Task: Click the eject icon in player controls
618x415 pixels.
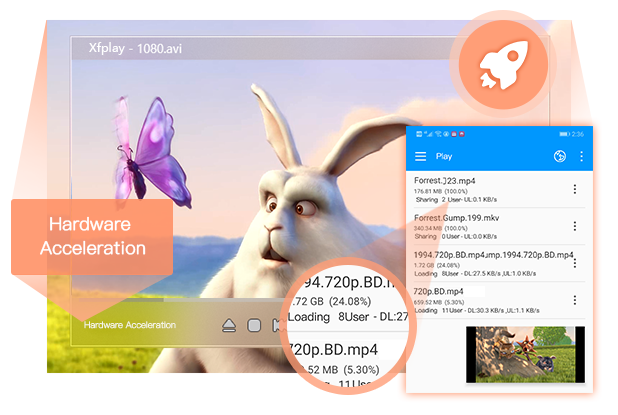Action: click(229, 326)
